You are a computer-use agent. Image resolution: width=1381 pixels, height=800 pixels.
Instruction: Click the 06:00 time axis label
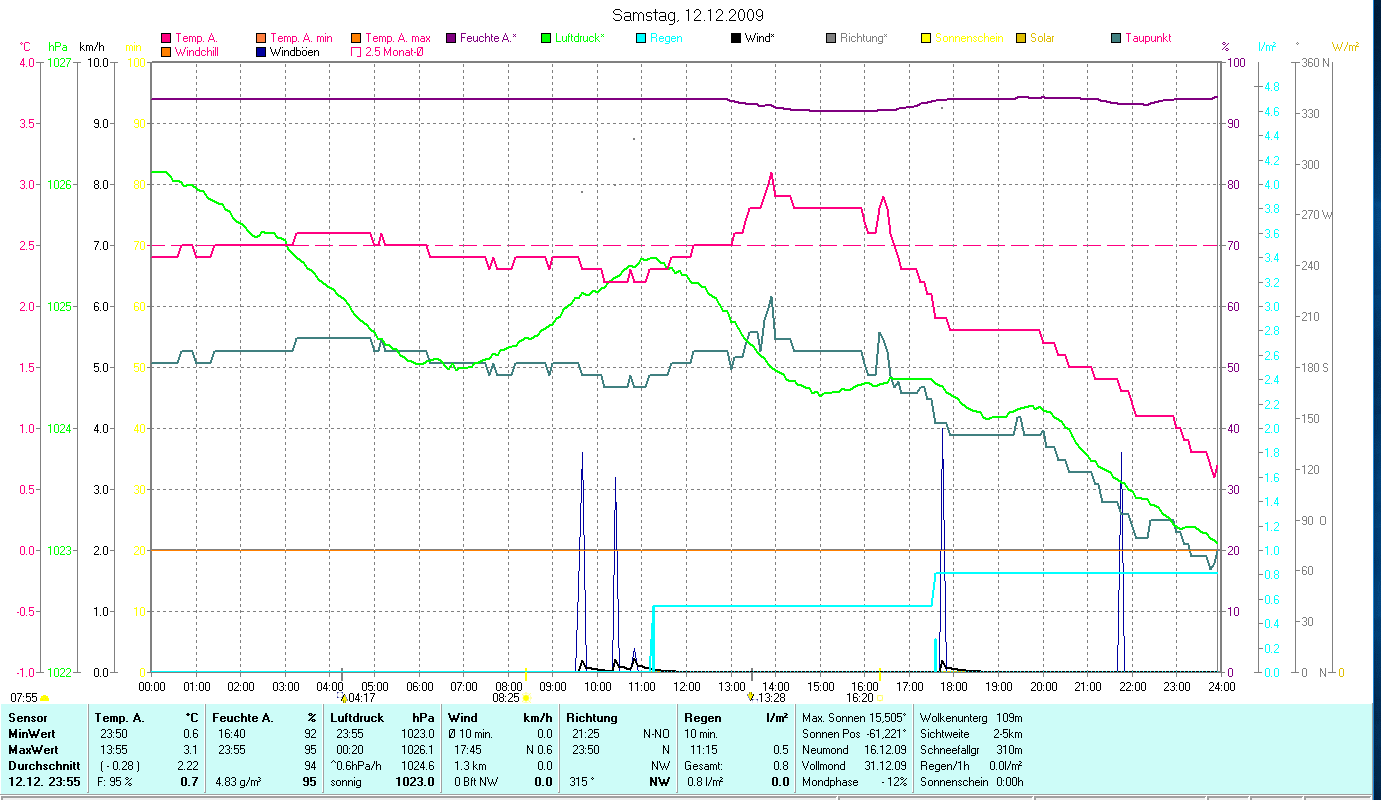coord(419,686)
